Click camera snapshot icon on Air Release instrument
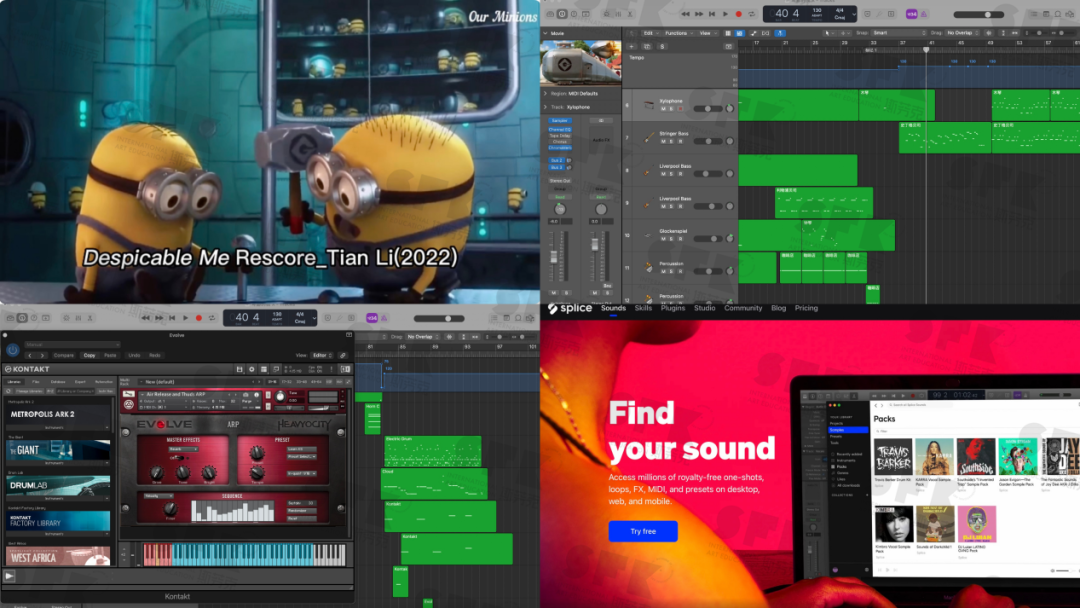Image resolution: width=1080 pixels, height=608 pixels. click(246, 395)
